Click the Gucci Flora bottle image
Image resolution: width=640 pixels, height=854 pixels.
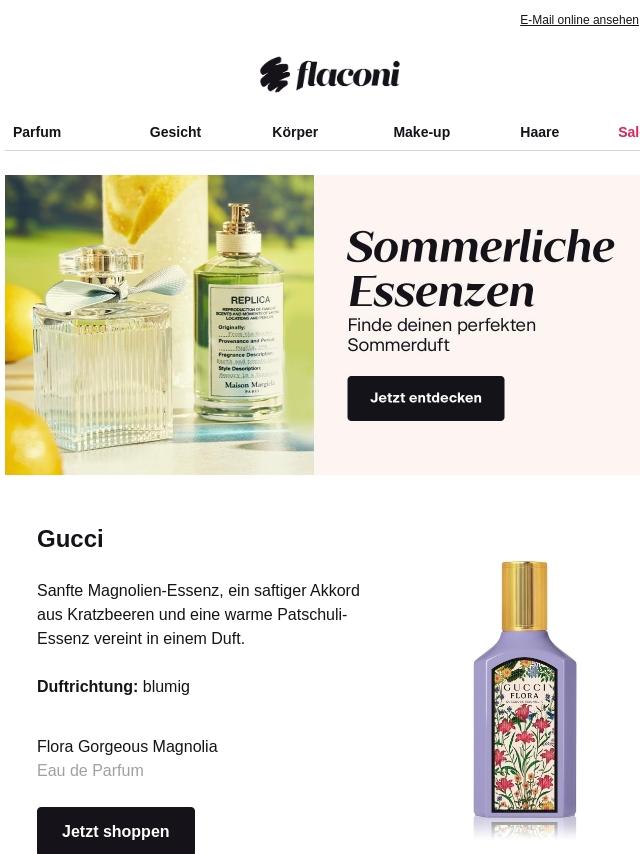pyautogui.click(x=525, y=697)
